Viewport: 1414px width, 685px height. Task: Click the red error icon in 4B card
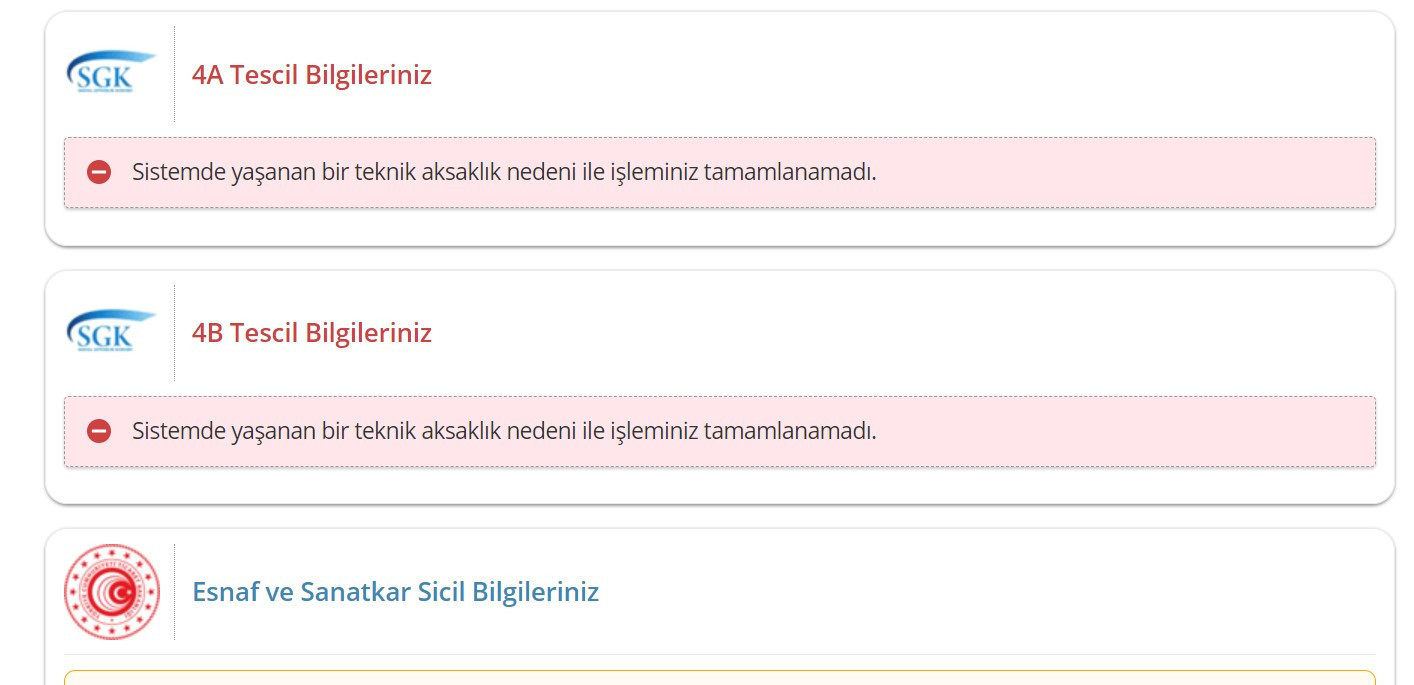click(99, 431)
